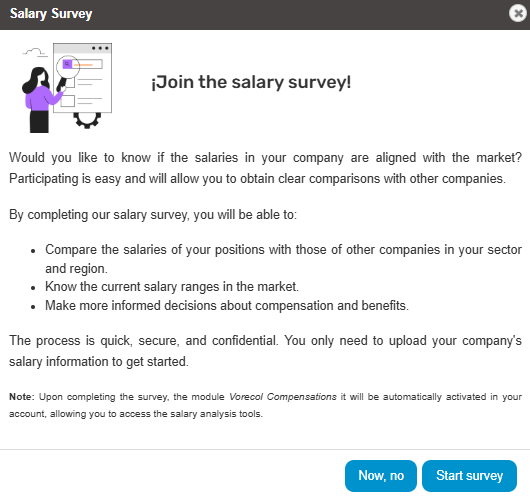Decline with the "Now, no" button
This screenshot has width=530, height=498.
click(381, 475)
